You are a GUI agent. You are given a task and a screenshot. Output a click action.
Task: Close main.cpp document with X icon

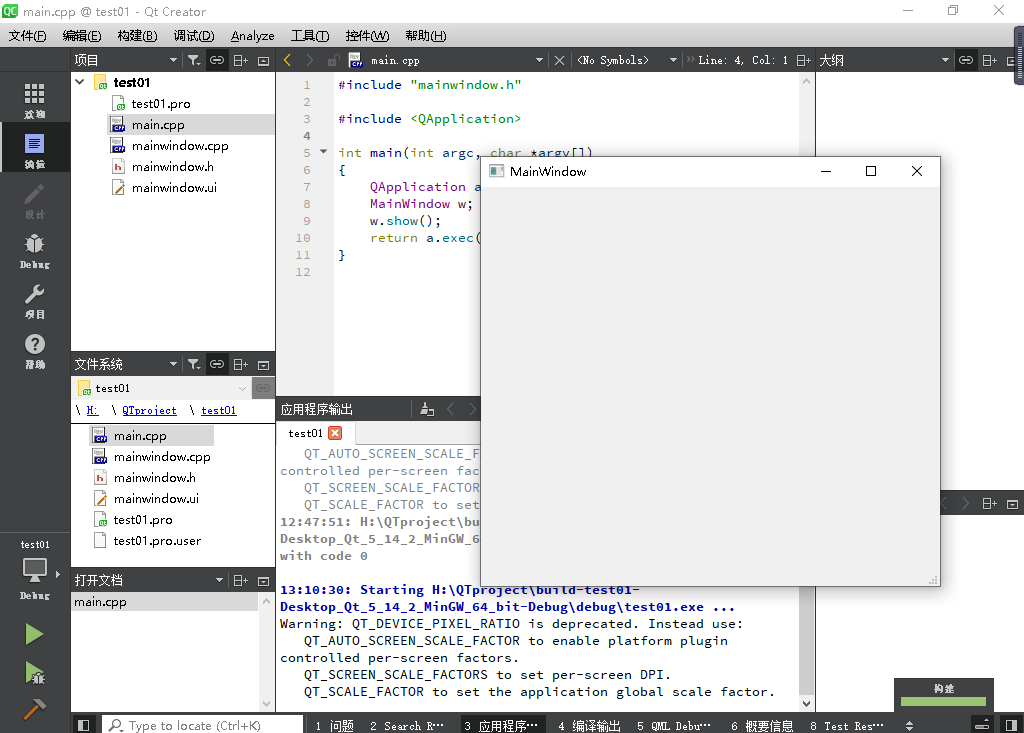tap(559, 60)
